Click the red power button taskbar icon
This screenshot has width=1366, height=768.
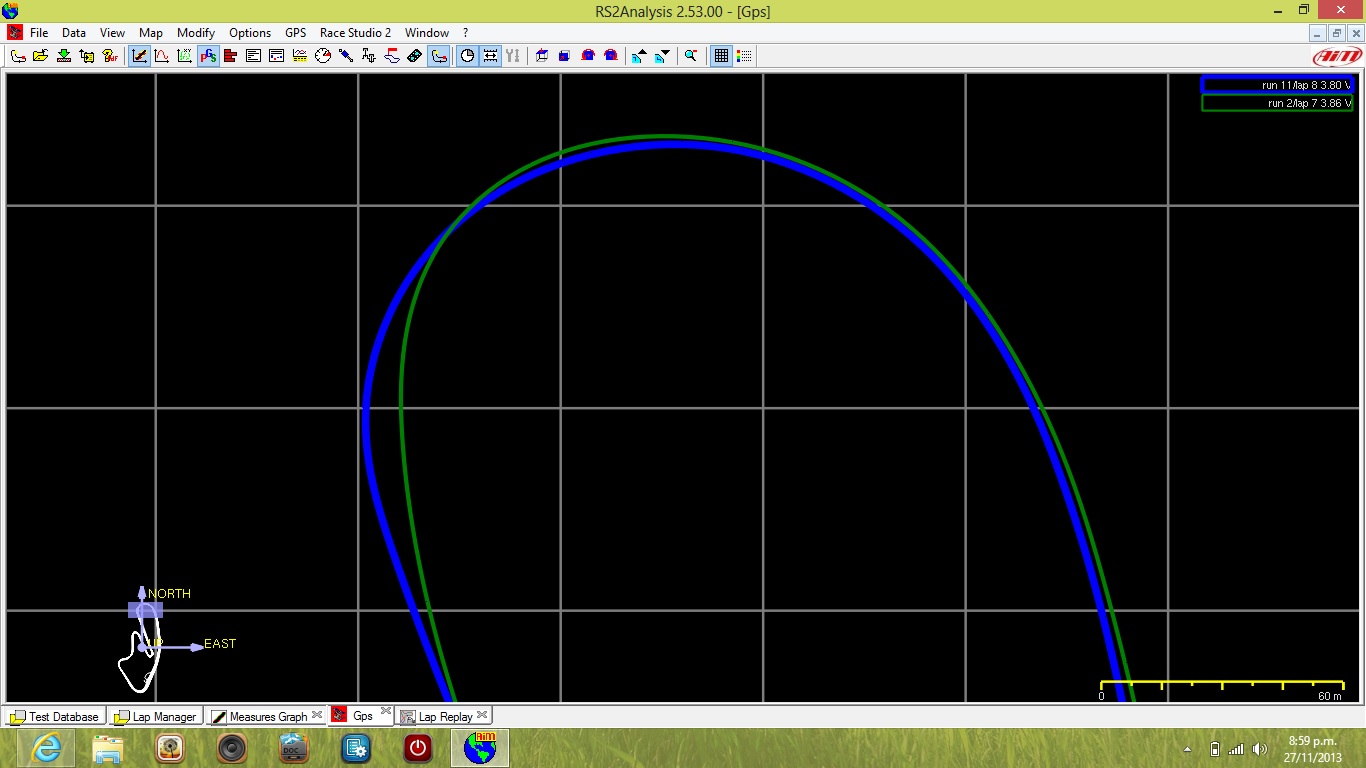(x=418, y=748)
